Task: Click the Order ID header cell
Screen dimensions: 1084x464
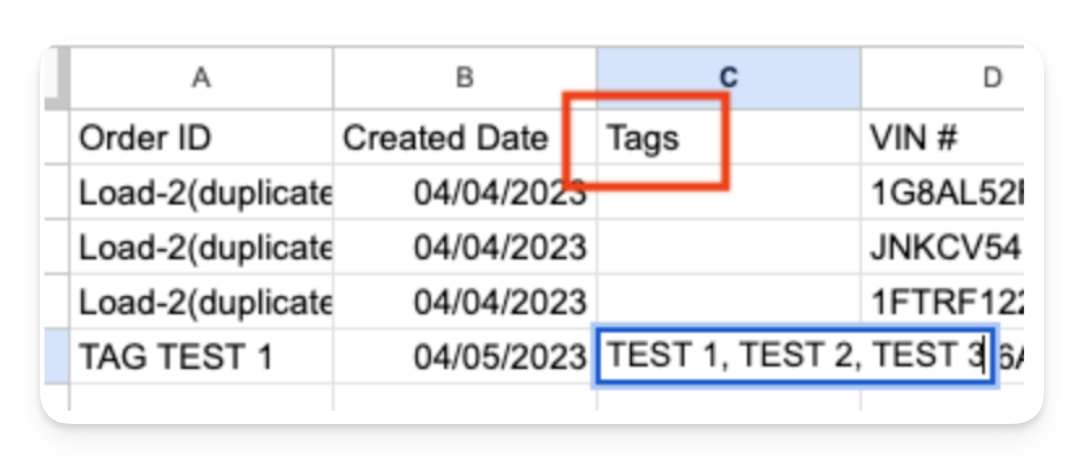Action: [201, 137]
